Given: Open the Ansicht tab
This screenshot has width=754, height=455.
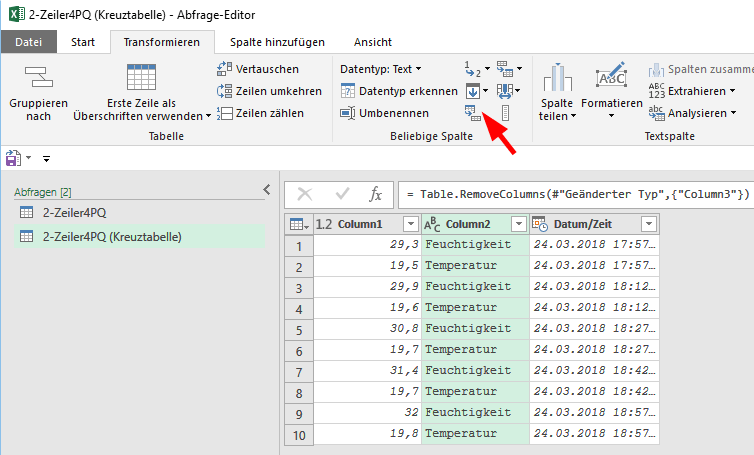Looking at the screenshot, I should [x=373, y=42].
